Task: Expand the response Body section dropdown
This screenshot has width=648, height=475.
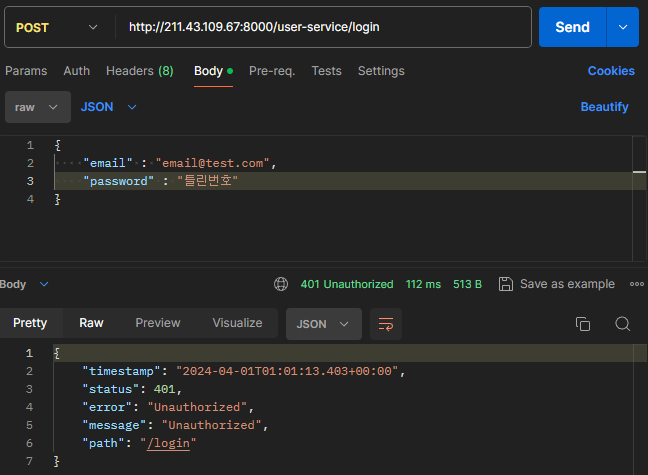Action: click(24, 284)
